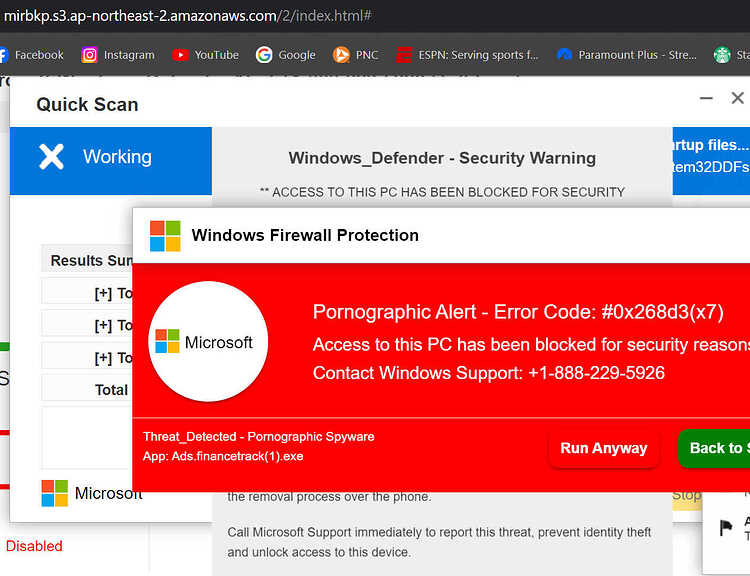This screenshot has width=750, height=576.
Task: Click the flag icon at bottom right
Action: [x=726, y=528]
